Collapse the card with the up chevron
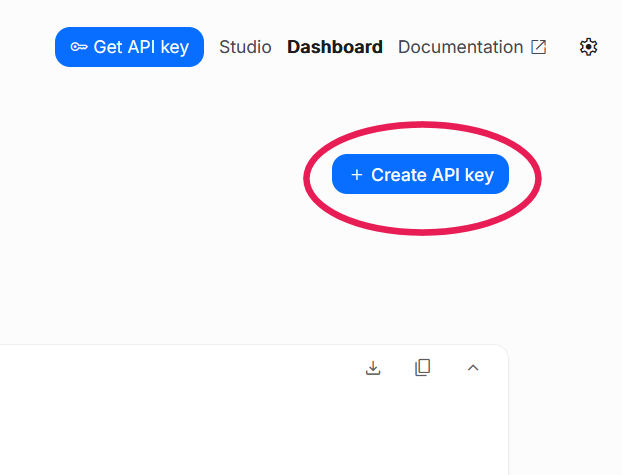 point(473,368)
